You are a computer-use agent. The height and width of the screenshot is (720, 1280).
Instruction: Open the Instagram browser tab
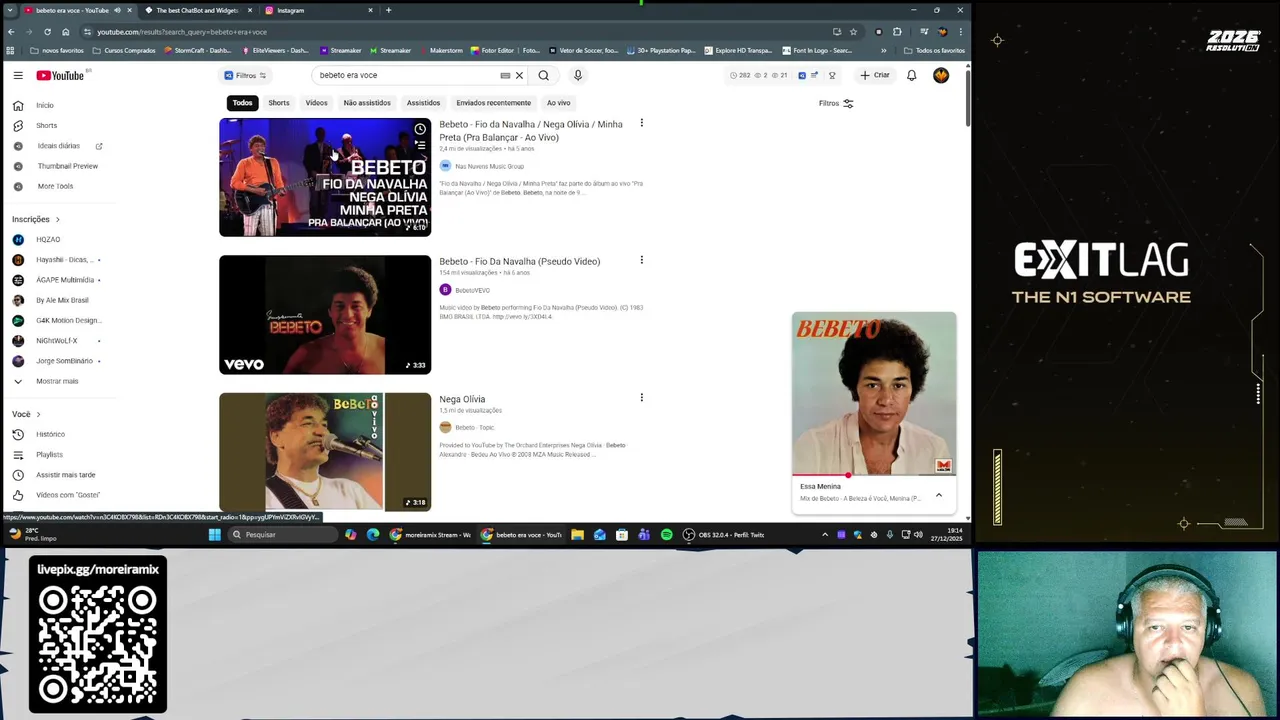pos(318,10)
